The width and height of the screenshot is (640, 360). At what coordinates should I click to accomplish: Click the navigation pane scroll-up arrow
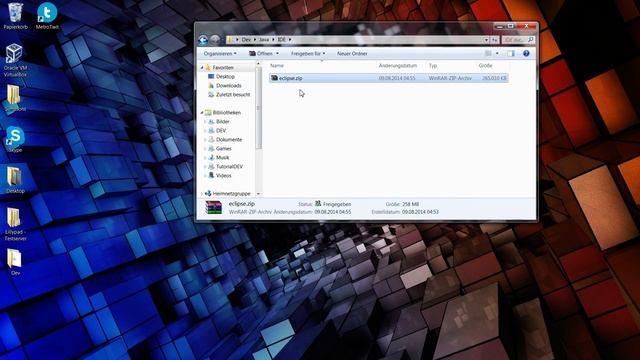tap(258, 64)
